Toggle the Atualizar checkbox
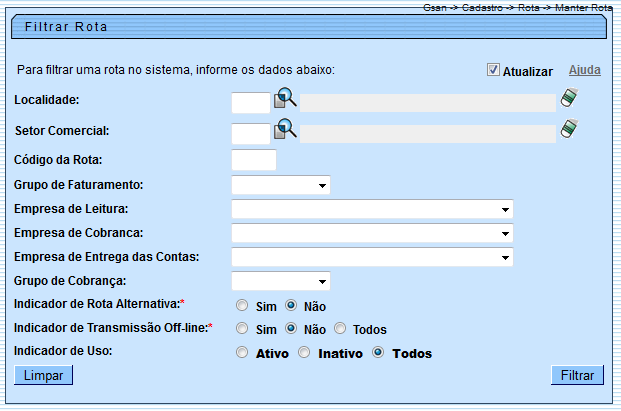The height and width of the screenshot is (411, 621). (493, 70)
